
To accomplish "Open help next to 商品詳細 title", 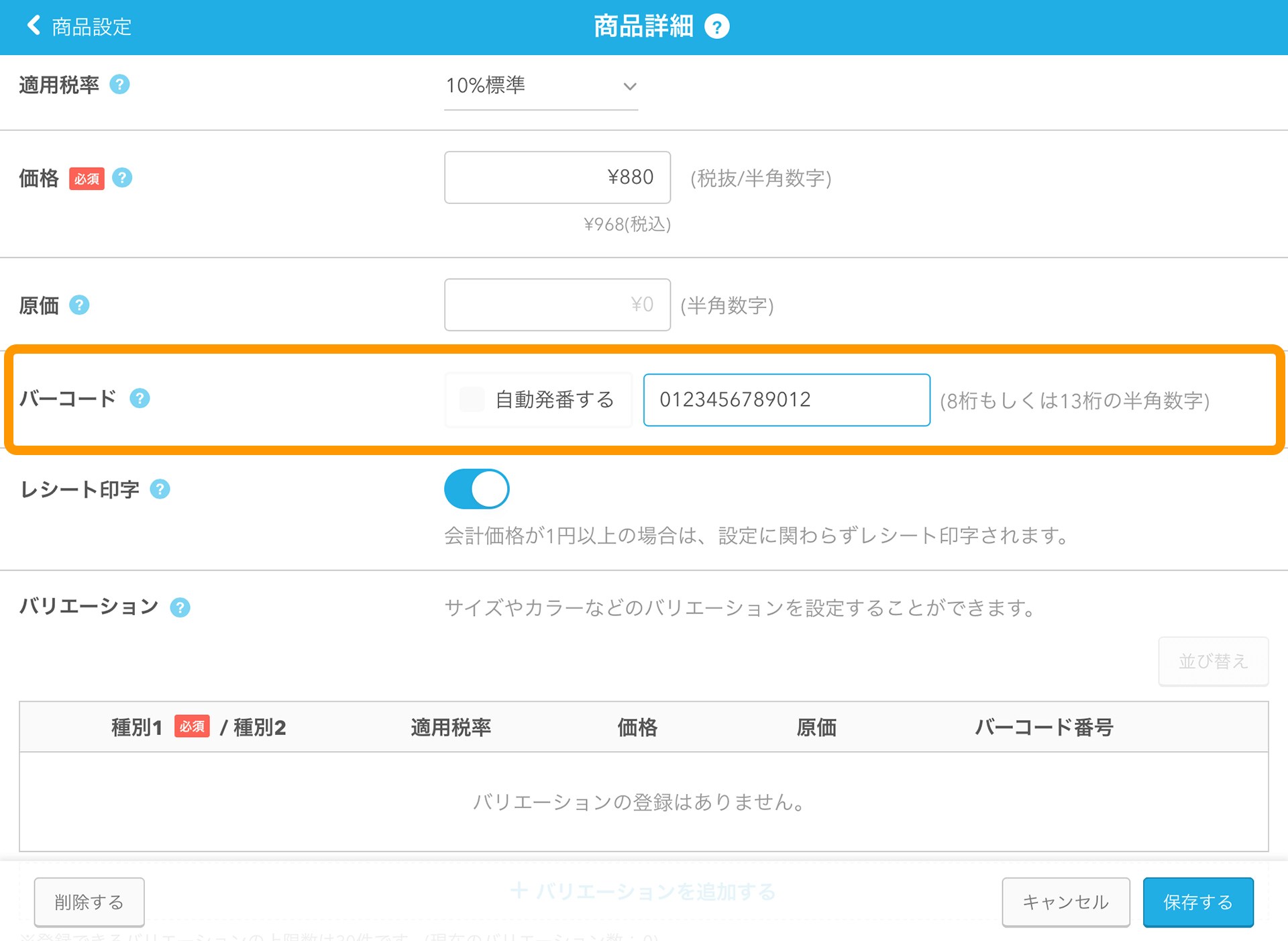I will (x=717, y=26).
